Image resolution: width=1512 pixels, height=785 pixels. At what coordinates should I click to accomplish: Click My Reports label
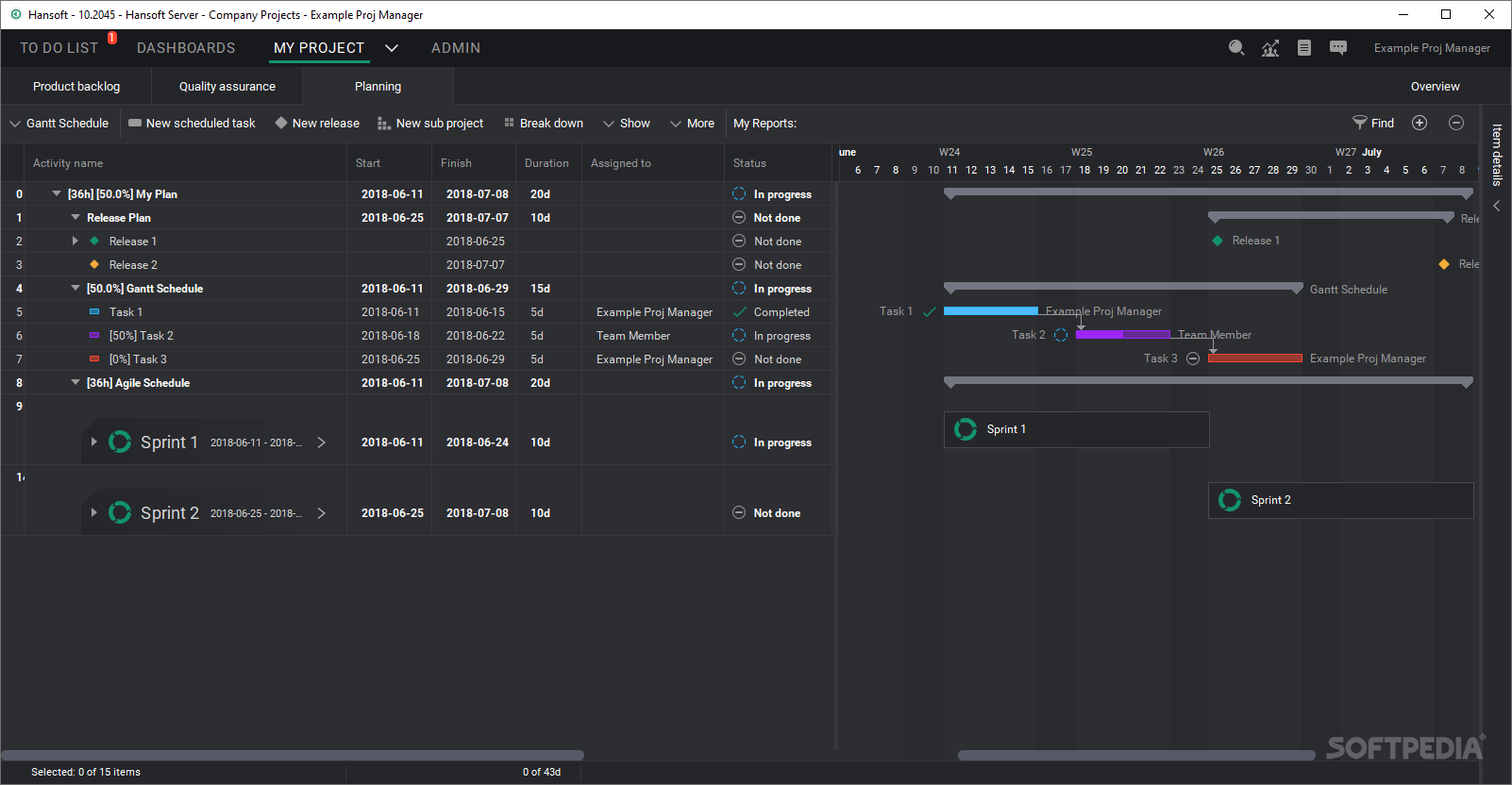[x=764, y=123]
